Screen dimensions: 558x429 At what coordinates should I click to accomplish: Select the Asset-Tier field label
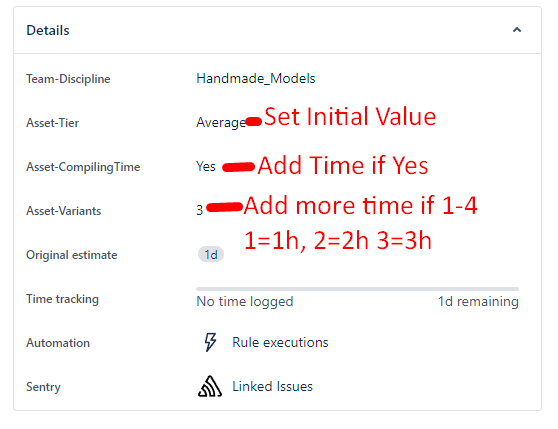(53, 123)
